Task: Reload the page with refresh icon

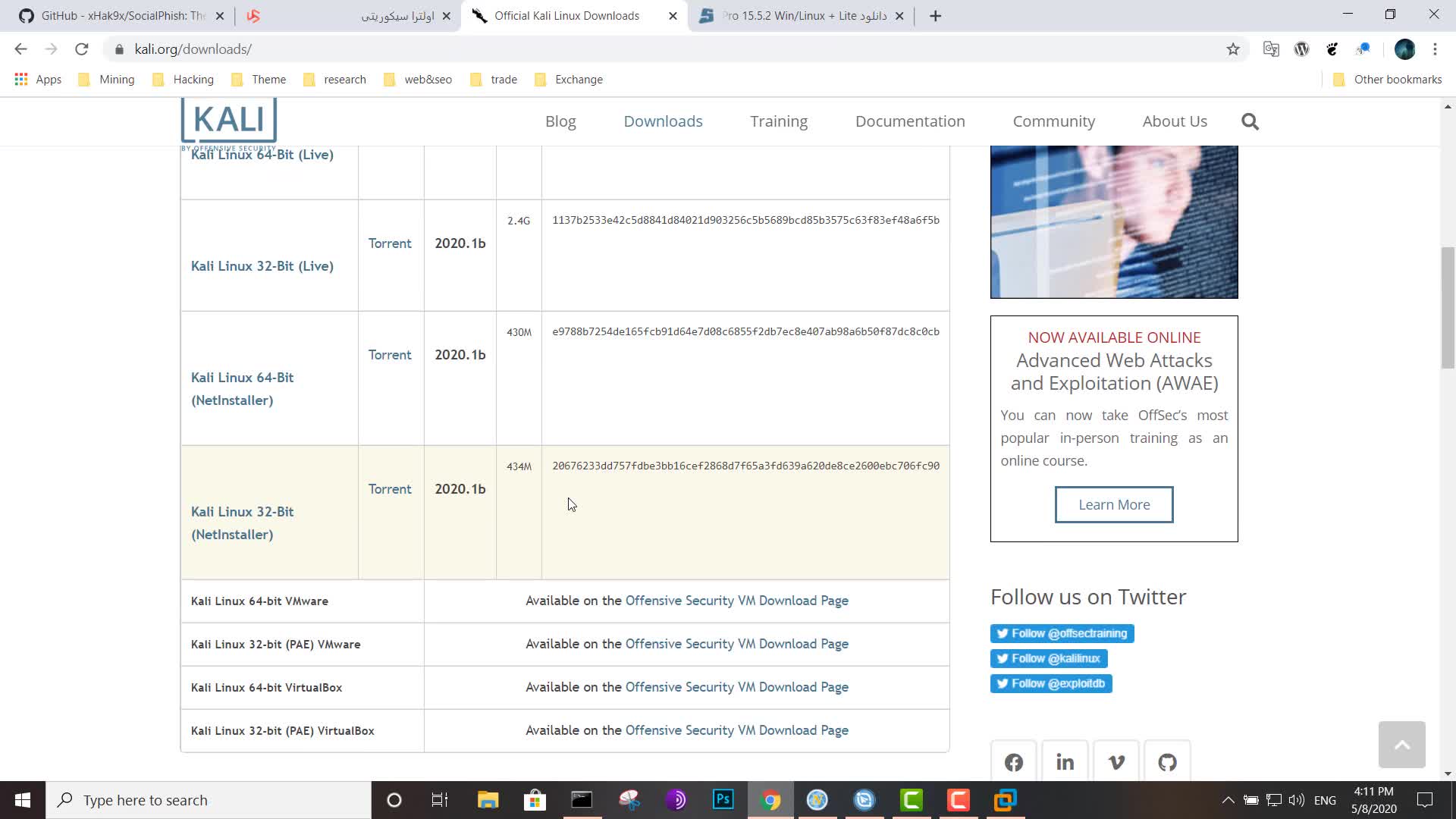Action: (82, 49)
